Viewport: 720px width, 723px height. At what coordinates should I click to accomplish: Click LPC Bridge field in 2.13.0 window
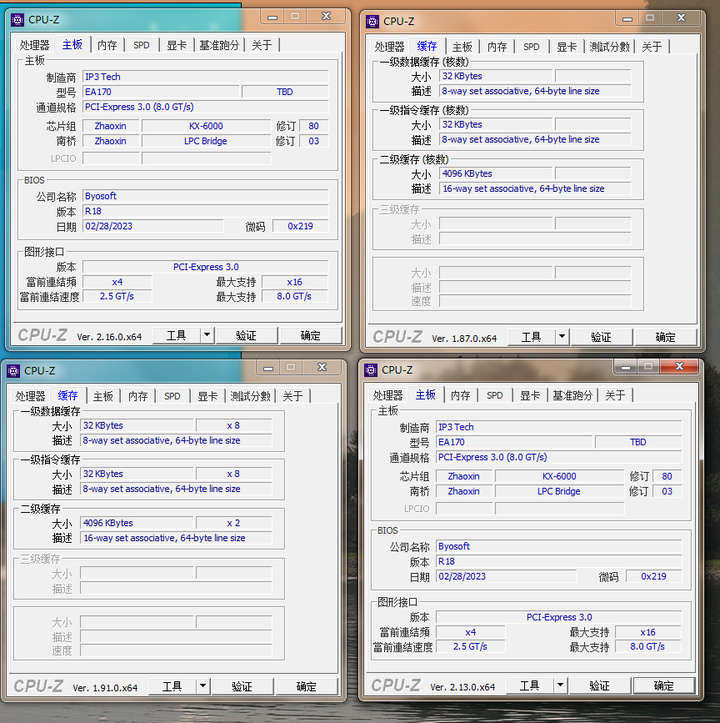(x=559, y=492)
